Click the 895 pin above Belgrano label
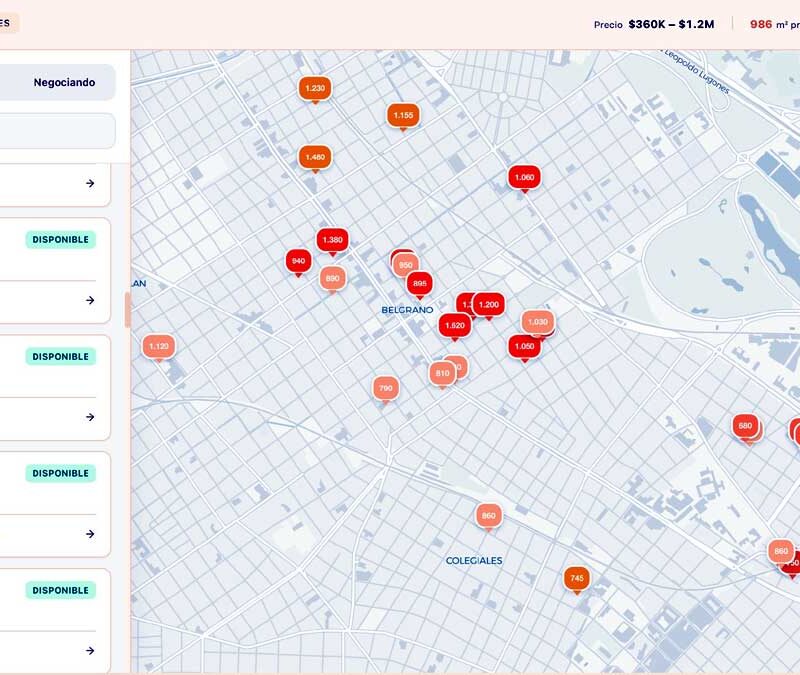Viewport: 800px width, 675px height. coord(420,284)
